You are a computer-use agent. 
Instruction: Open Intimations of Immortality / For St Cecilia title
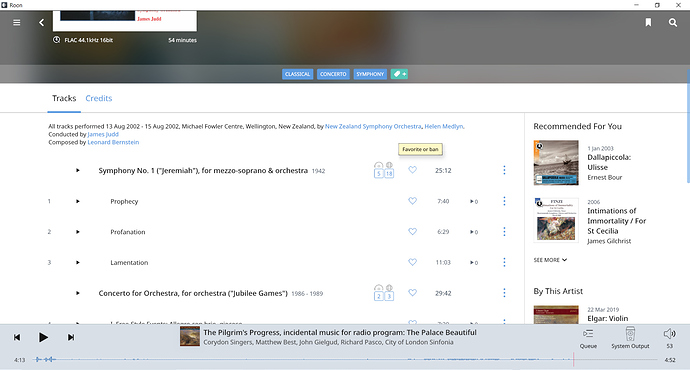pyautogui.click(x=617, y=221)
